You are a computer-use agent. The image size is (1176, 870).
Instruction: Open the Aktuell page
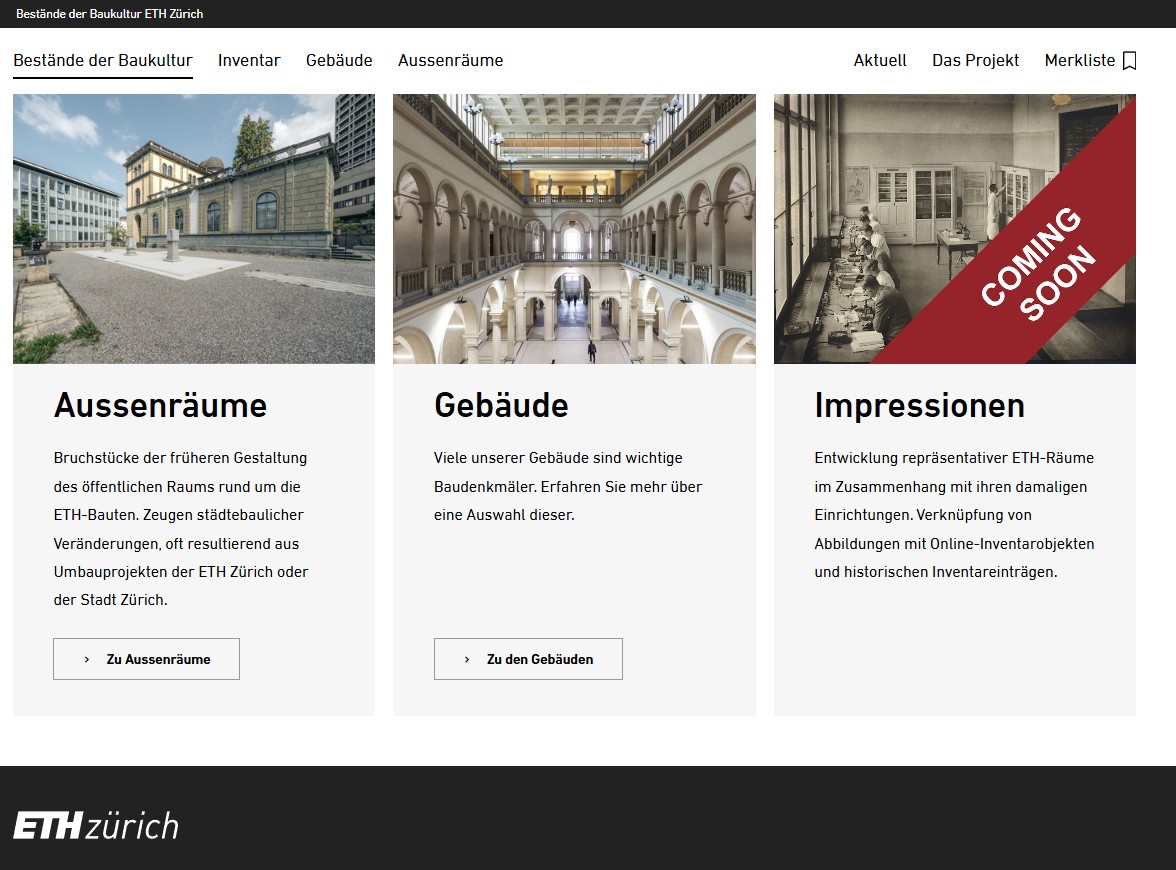pyautogui.click(x=880, y=60)
